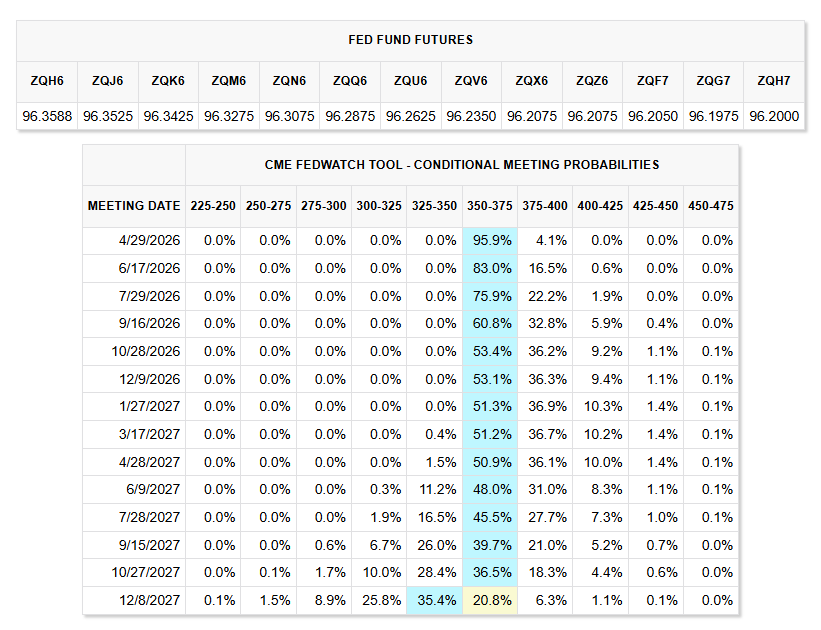Select the 96.2875 futures price
The width and height of the screenshot is (821, 630).
(x=350, y=116)
